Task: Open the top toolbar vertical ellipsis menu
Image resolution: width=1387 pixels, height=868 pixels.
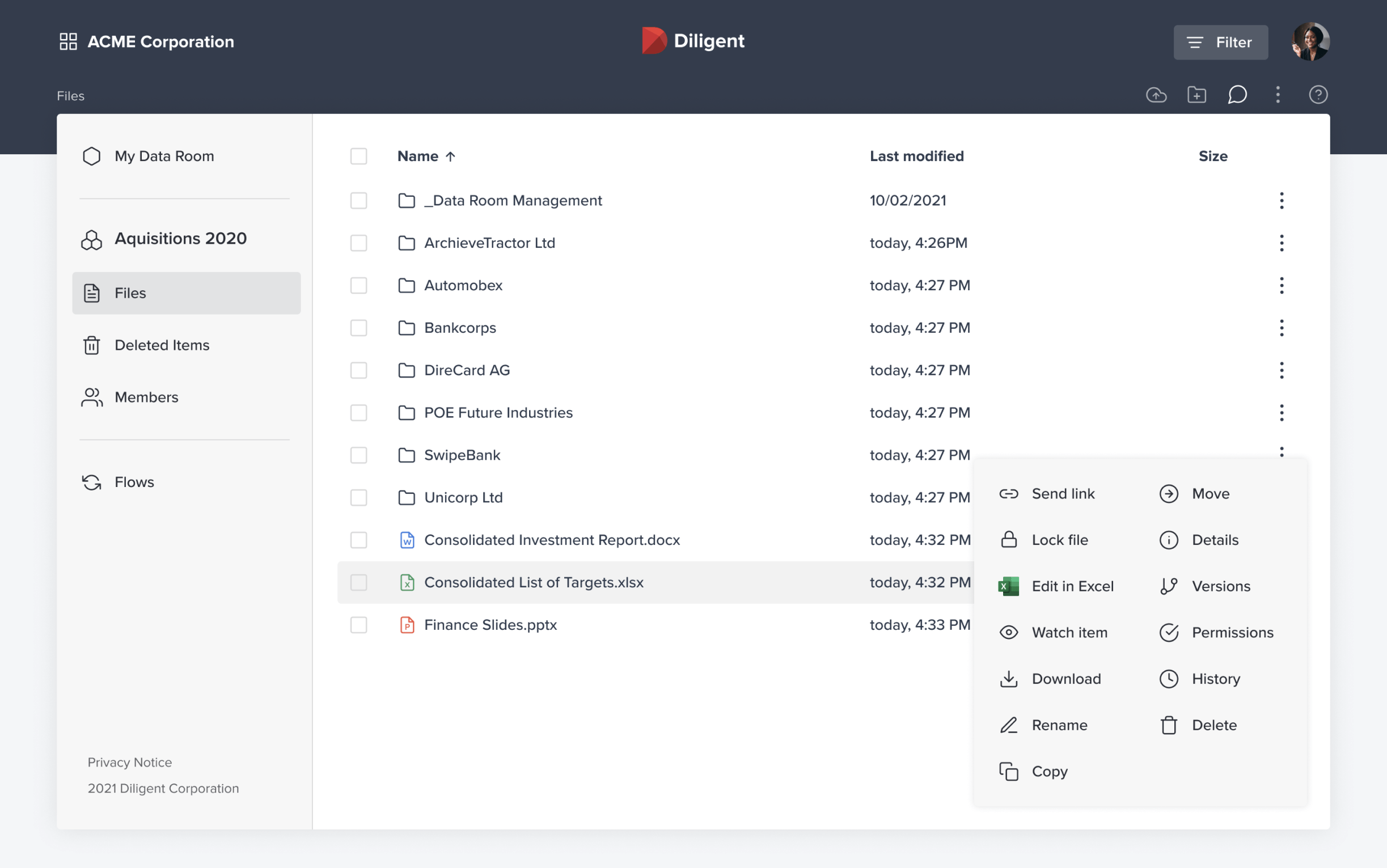Action: pos(1278,95)
